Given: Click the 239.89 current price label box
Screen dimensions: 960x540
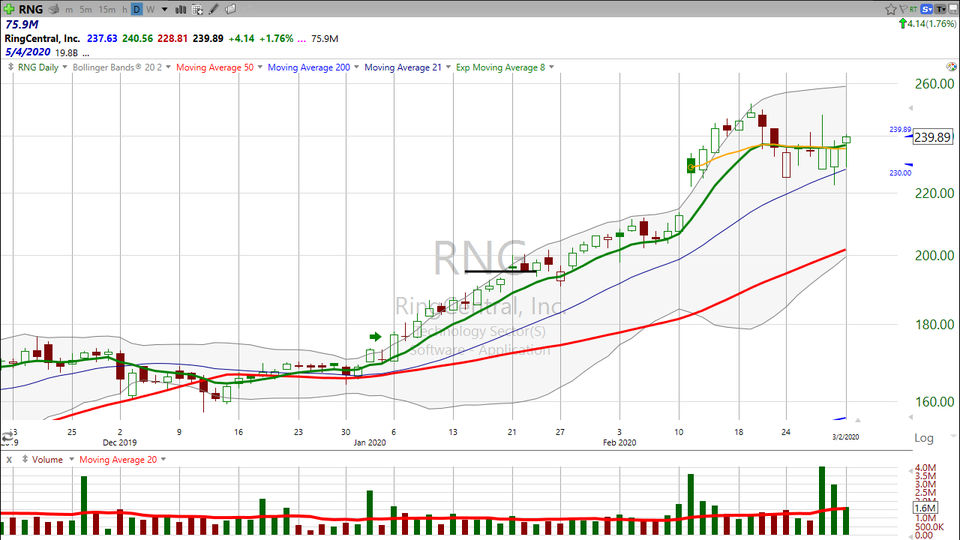Looking at the screenshot, I should tap(932, 137).
